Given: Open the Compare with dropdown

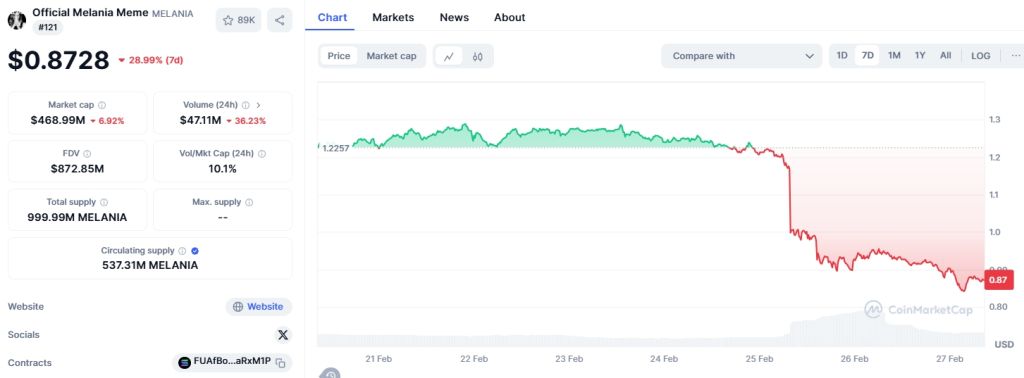Looking at the screenshot, I should pyautogui.click(x=741, y=56).
